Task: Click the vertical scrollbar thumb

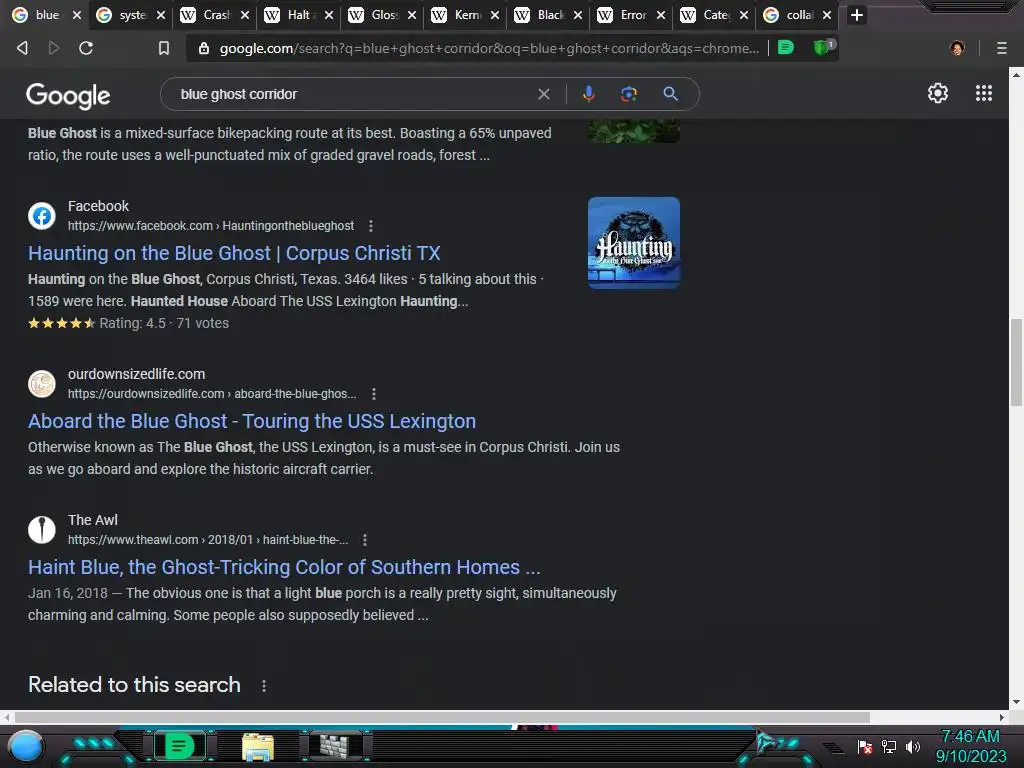Action: [x=1016, y=362]
